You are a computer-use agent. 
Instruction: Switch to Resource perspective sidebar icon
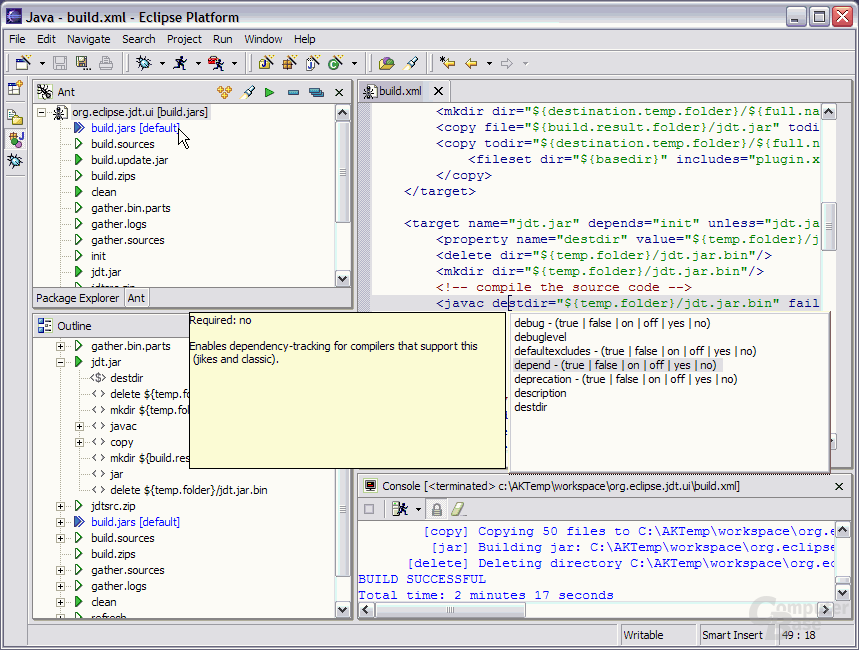pyautogui.click(x=15, y=116)
